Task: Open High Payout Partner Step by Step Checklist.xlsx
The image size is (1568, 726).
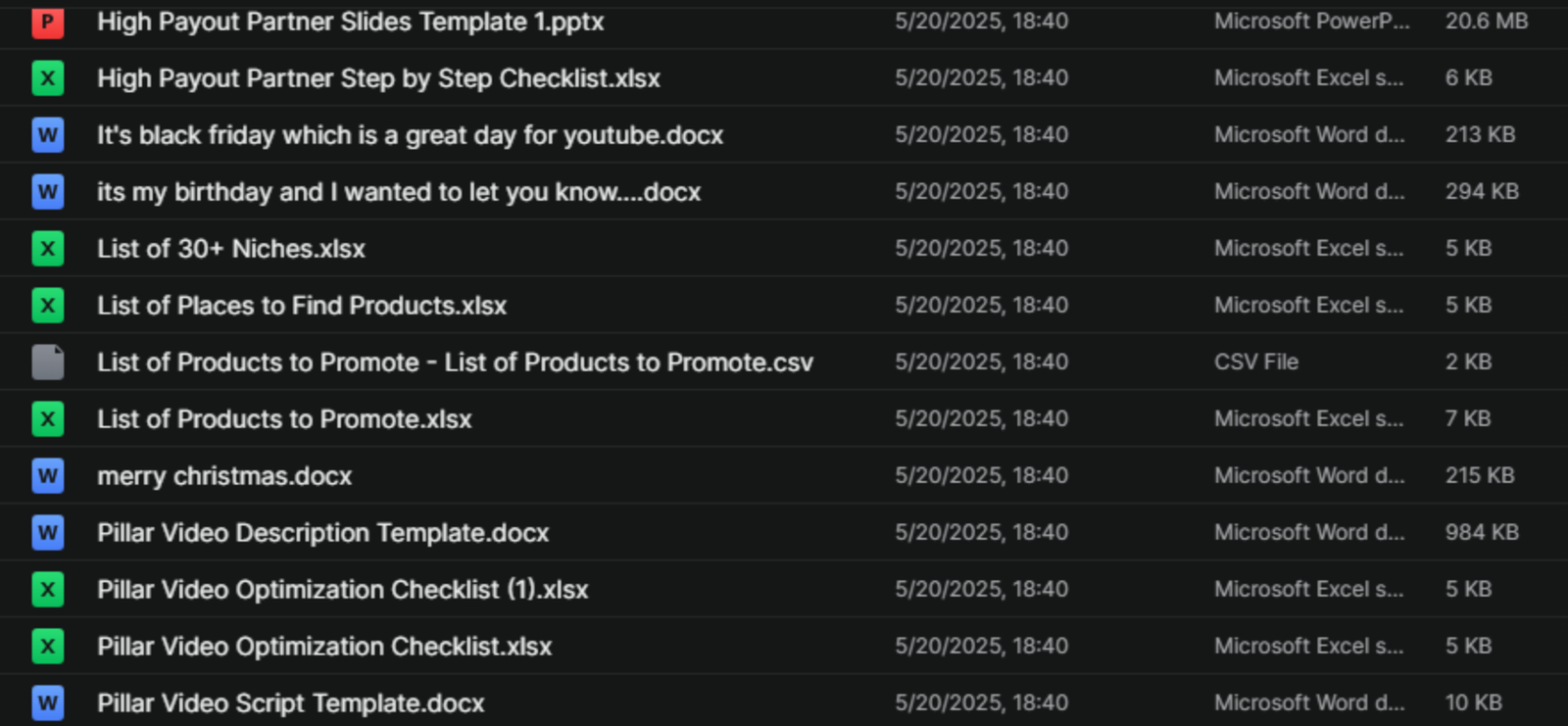Action: [x=378, y=78]
